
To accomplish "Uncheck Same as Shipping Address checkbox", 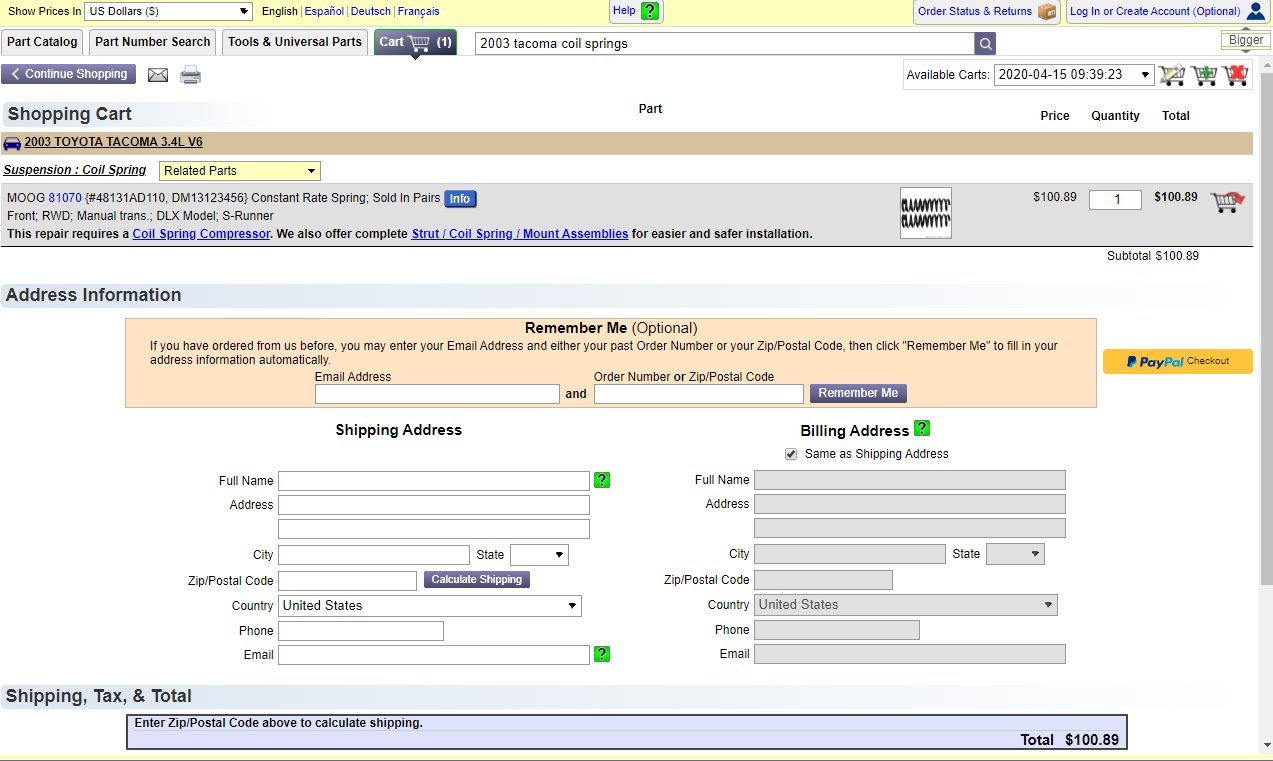I will [x=792, y=454].
